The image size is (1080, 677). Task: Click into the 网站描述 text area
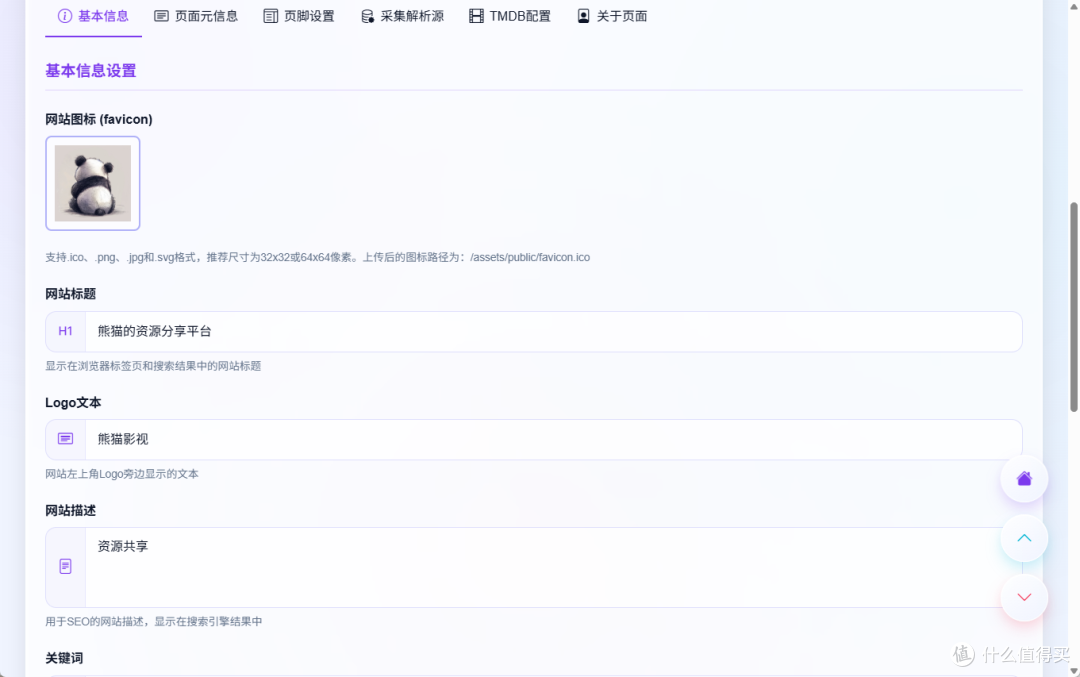(x=553, y=567)
